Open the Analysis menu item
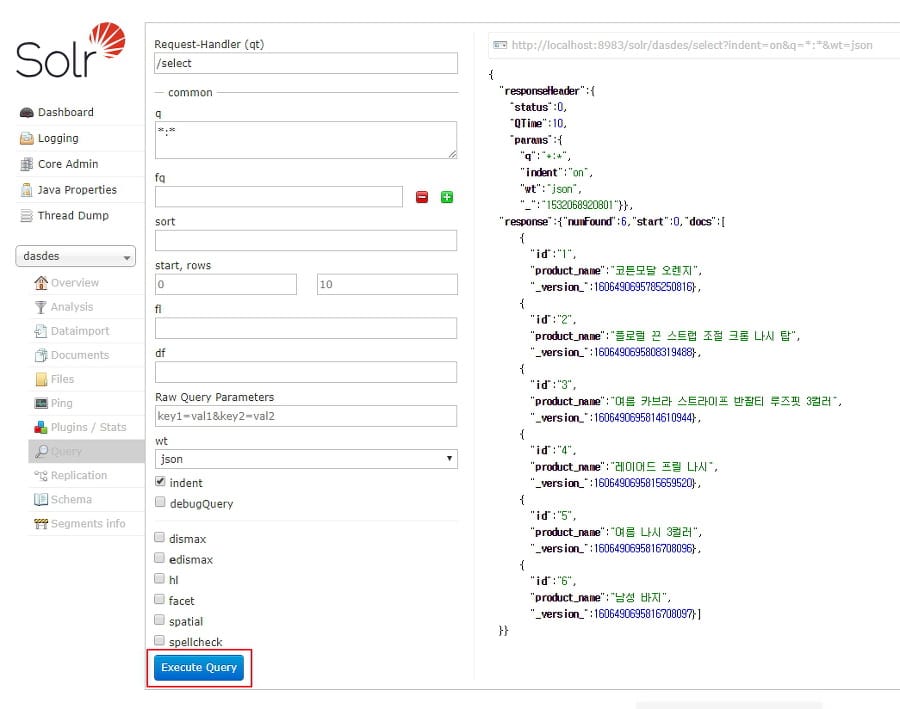 71,307
